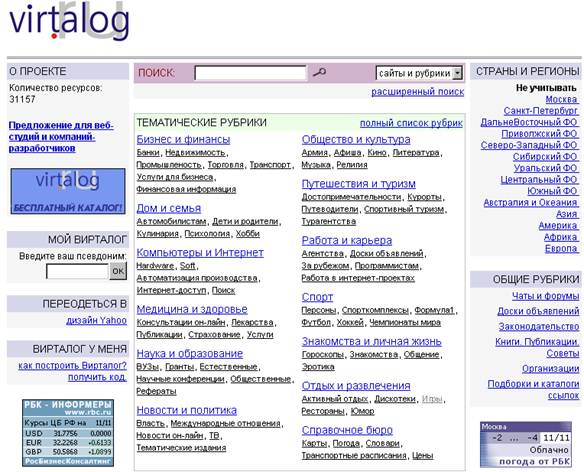Select Москва region
Screen dimensions: 584x472
[x=562, y=99]
